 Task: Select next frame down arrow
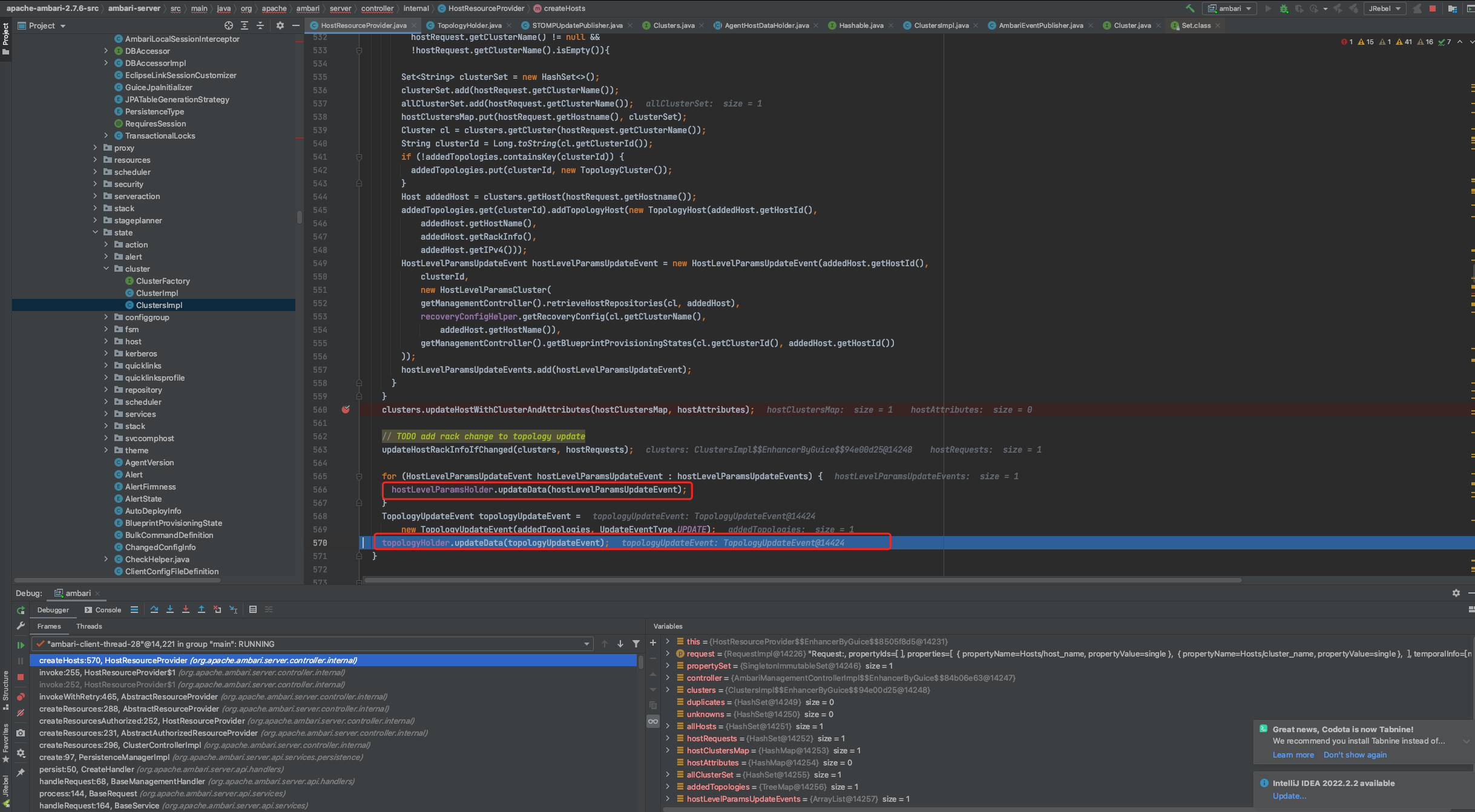point(620,644)
